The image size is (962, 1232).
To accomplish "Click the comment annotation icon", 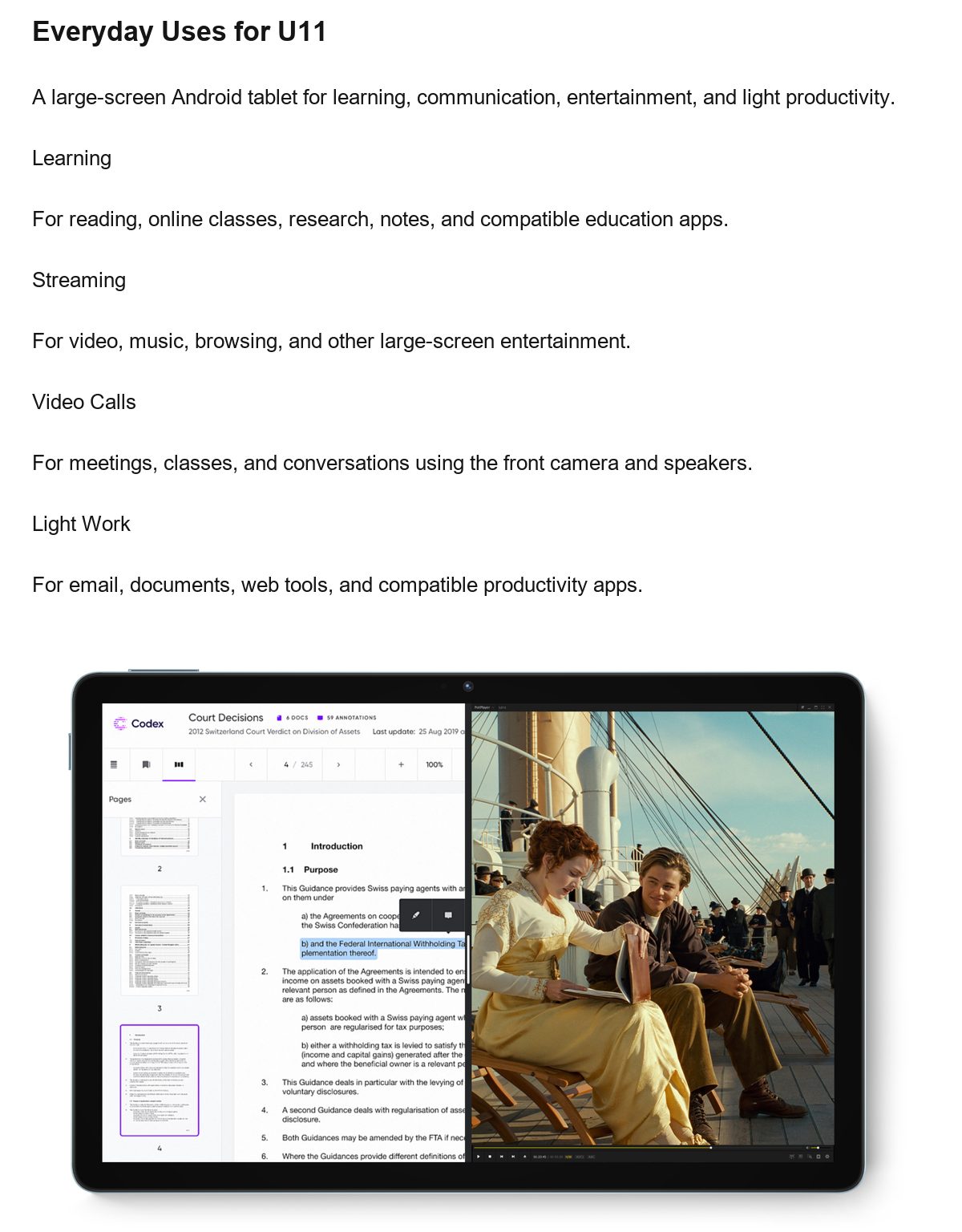I will (448, 915).
